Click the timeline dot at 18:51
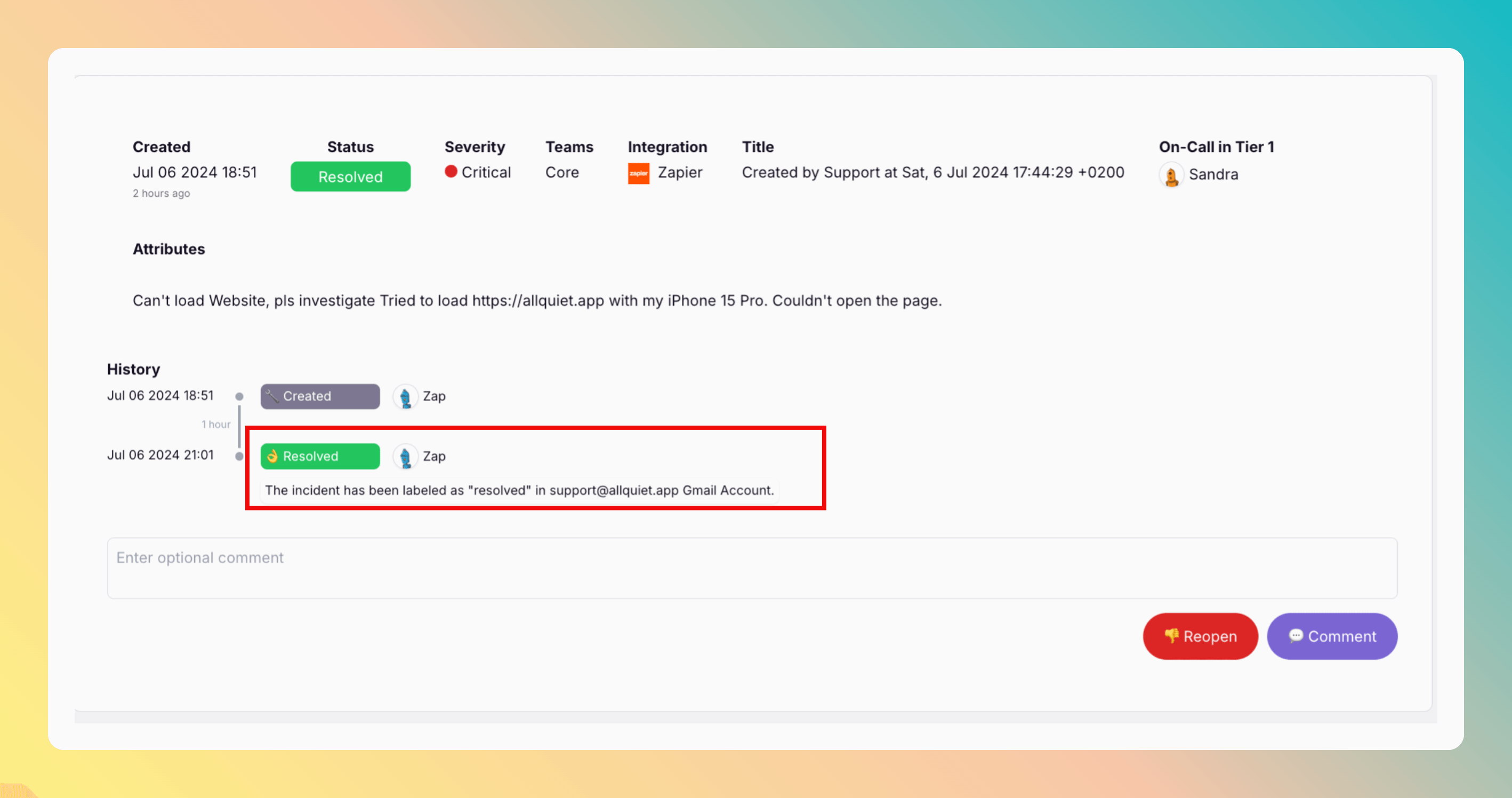The image size is (1512, 798). 239,397
